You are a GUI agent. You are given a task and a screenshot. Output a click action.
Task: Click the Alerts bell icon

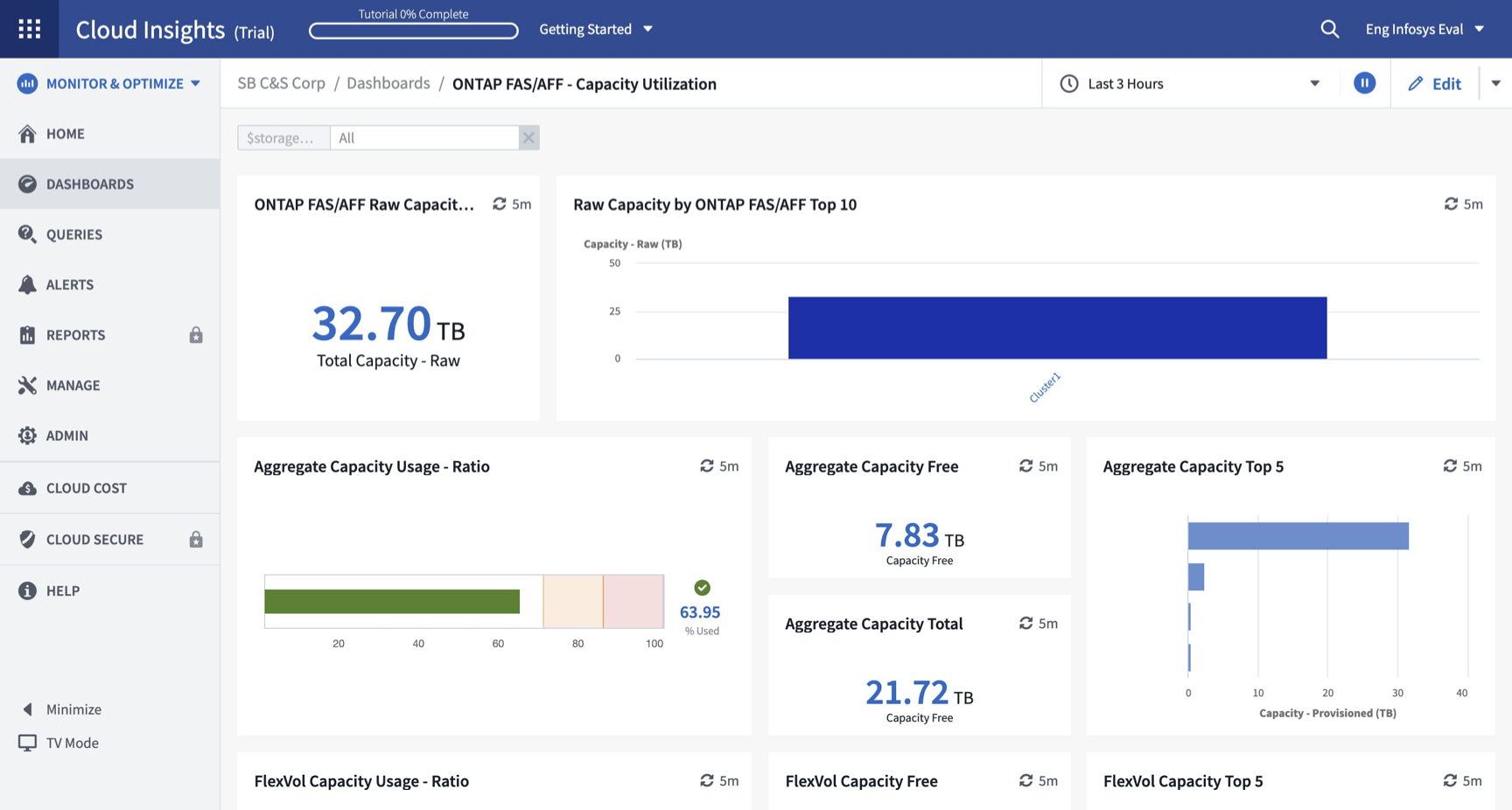coord(27,284)
